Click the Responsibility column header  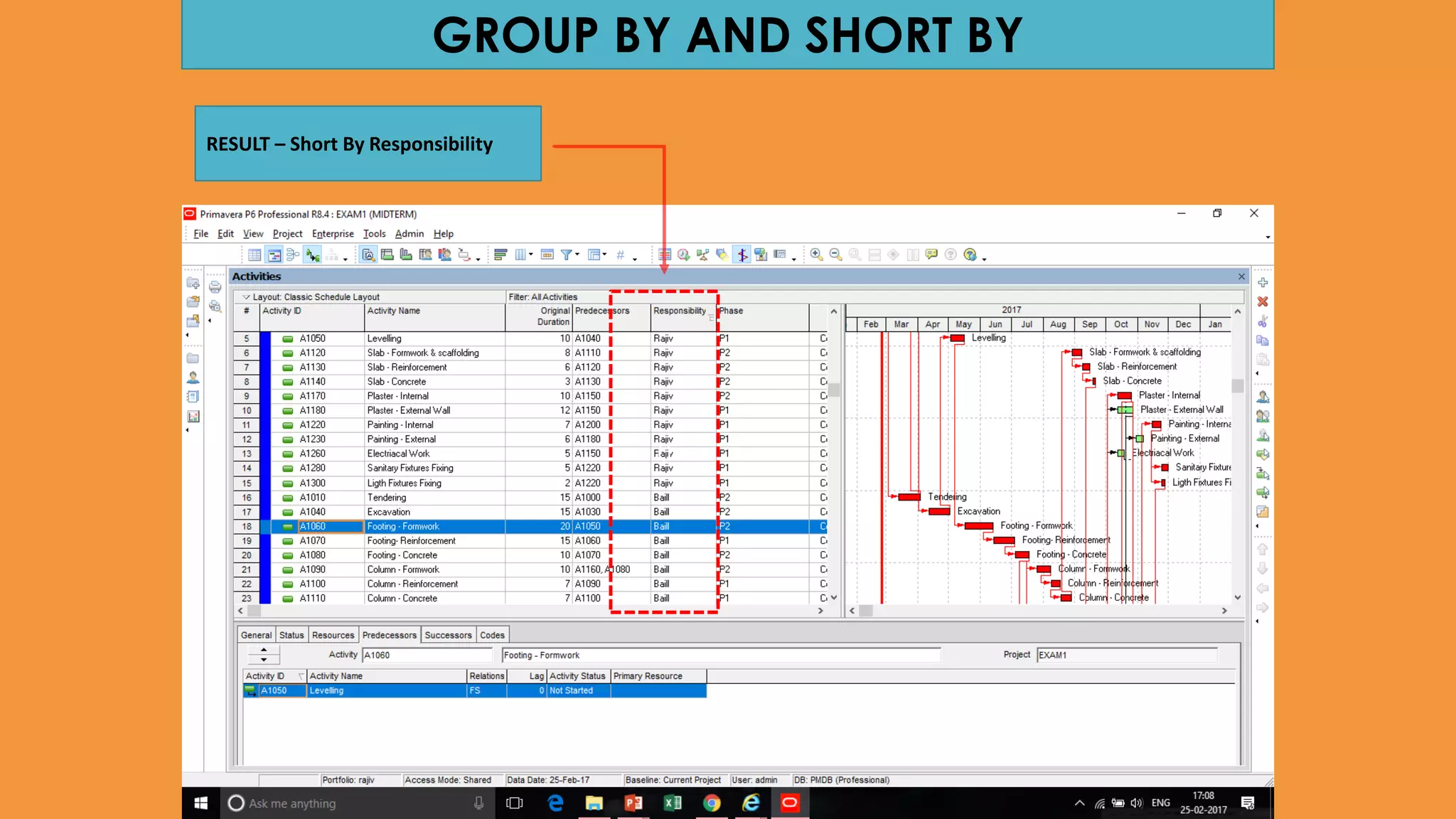coord(679,311)
